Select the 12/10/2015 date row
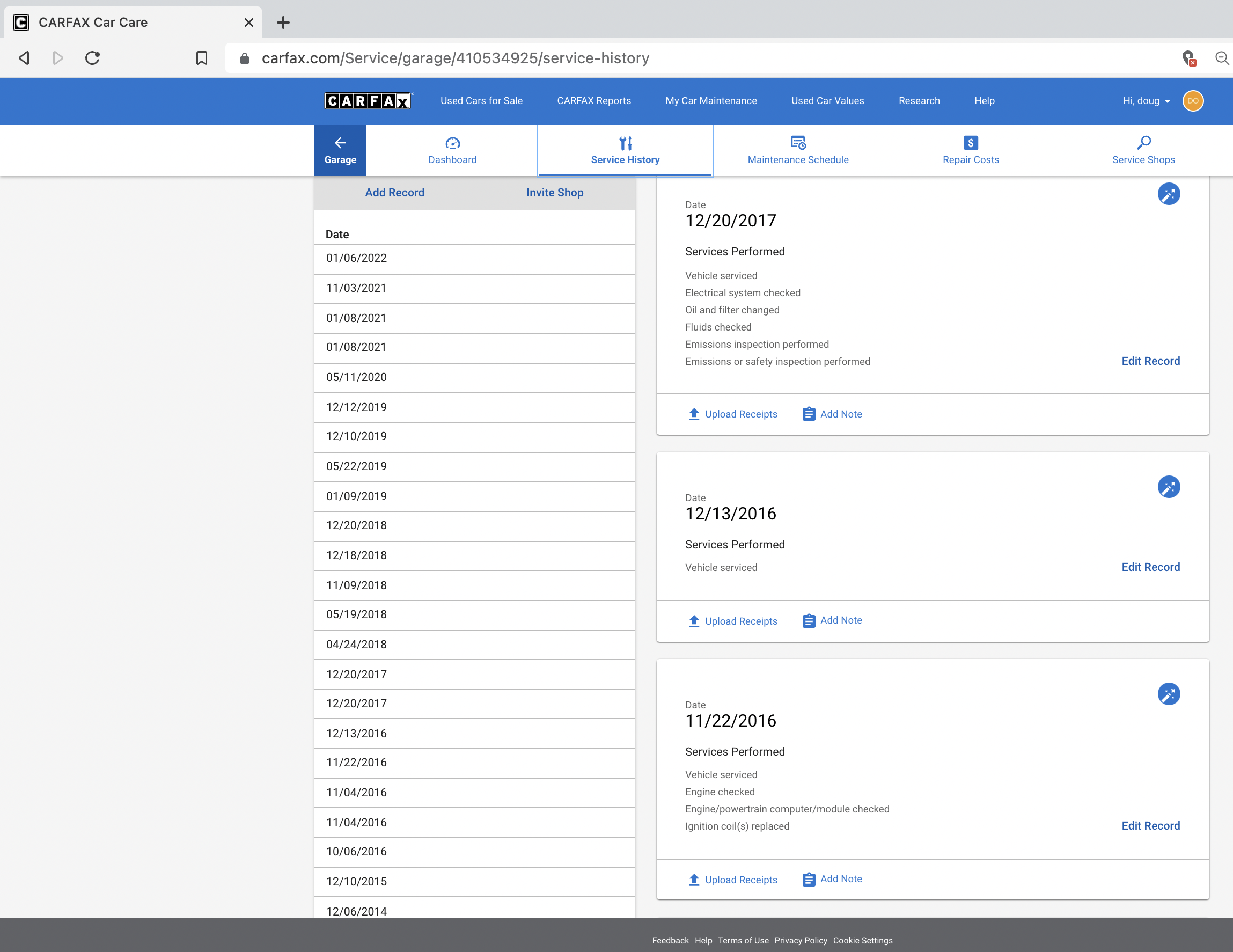The image size is (1233, 952). pyautogui.click(x=474, y=882)
